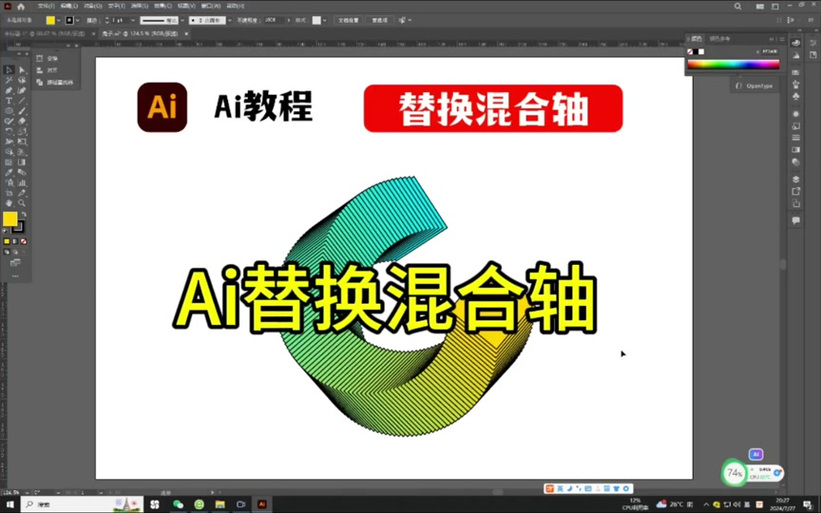The image size is (821, 513).
Task: Select the Magic Wand tool
Action: coord(9,80)
